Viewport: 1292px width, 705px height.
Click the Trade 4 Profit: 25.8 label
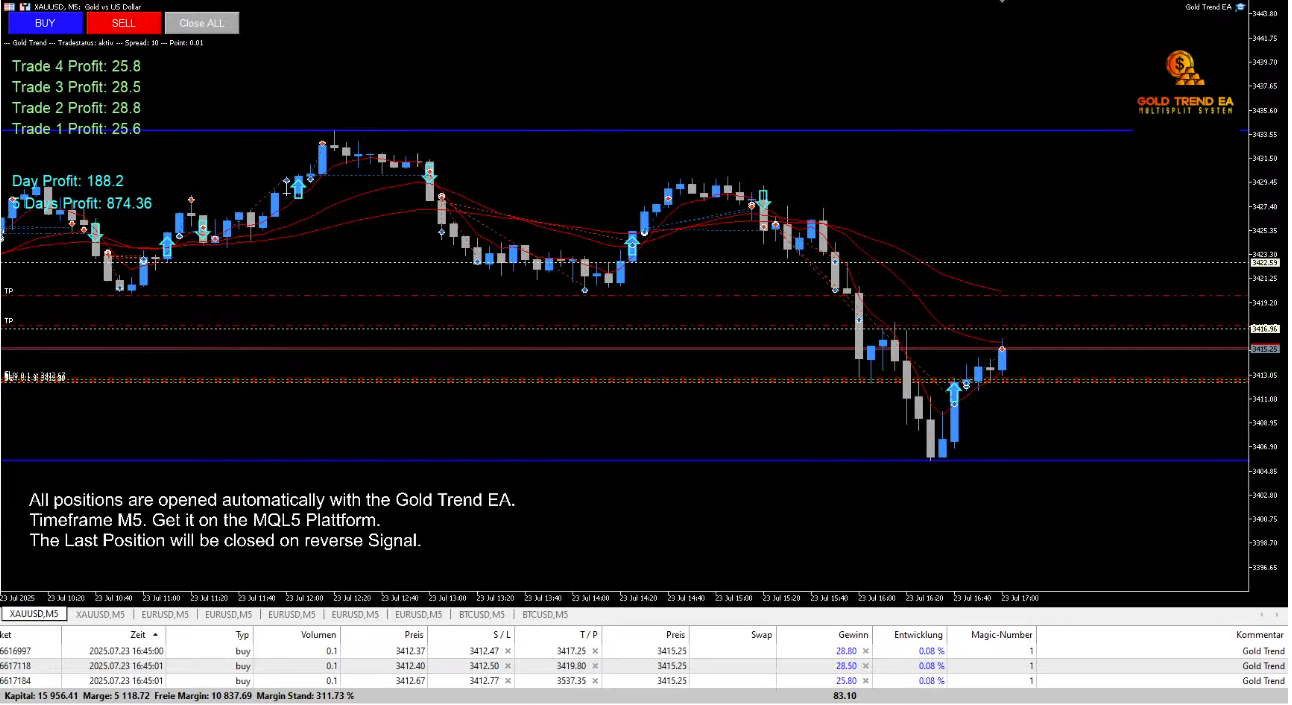pos(76,66)
